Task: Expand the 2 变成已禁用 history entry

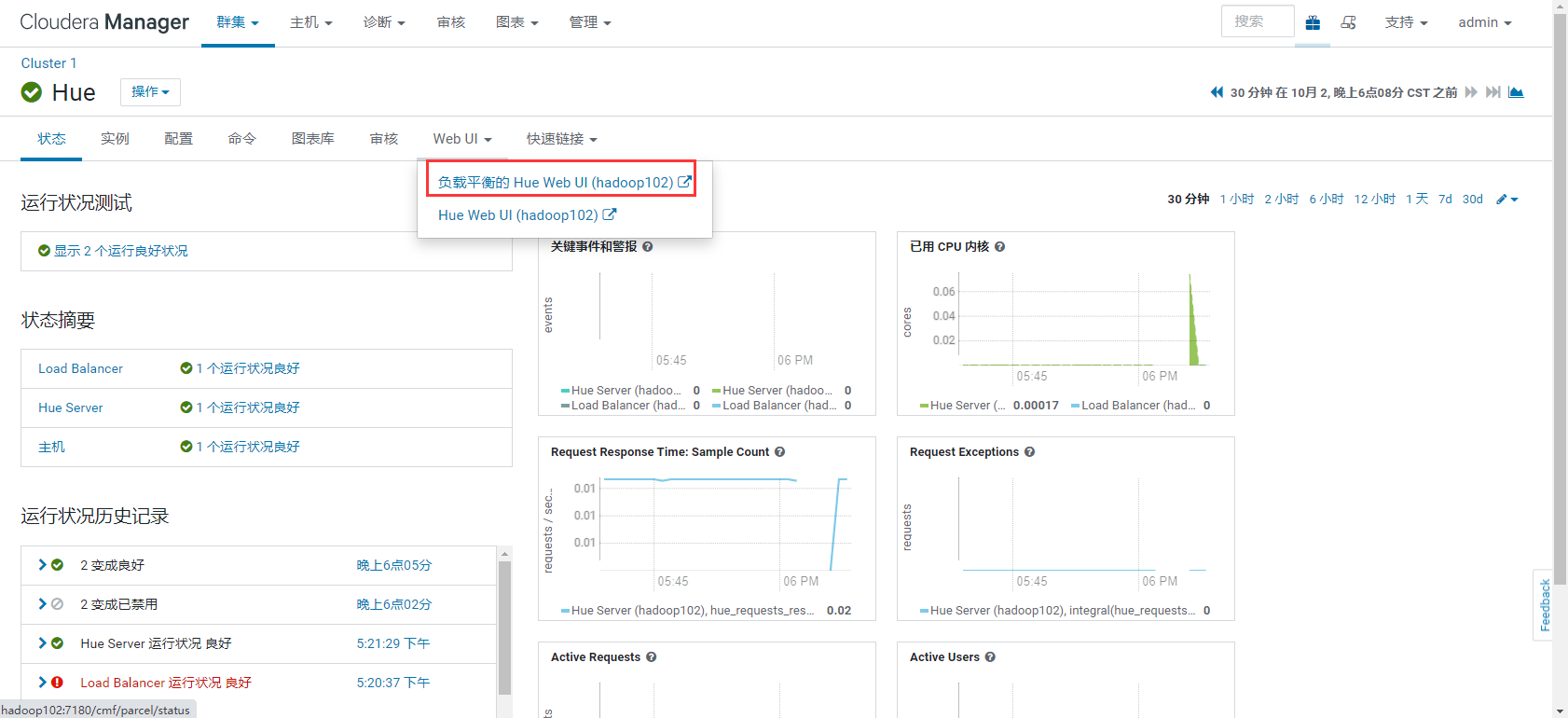Action: 42,604
